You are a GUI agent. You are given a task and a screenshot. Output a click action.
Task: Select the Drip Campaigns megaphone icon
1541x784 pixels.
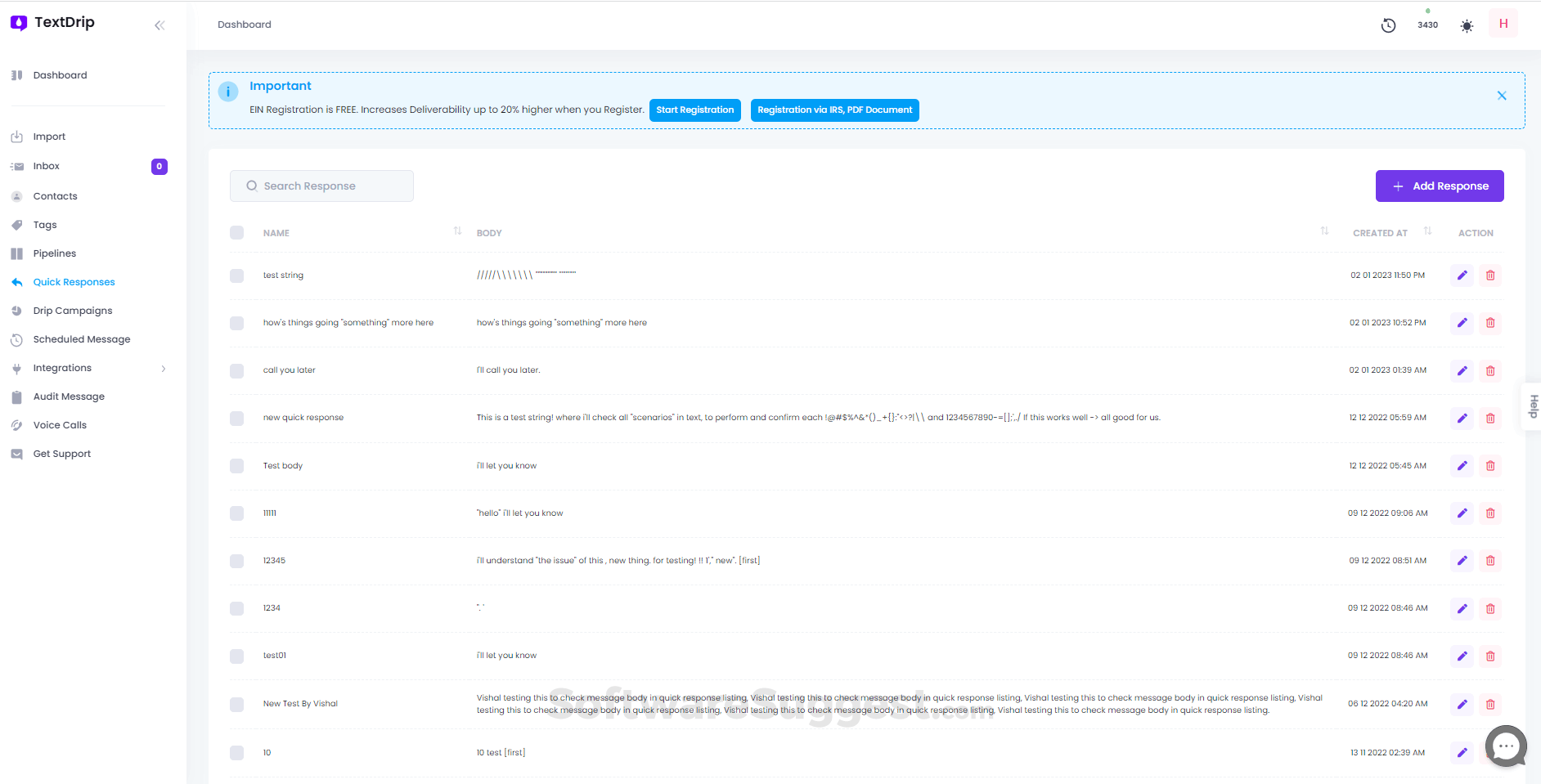(17, 310)
